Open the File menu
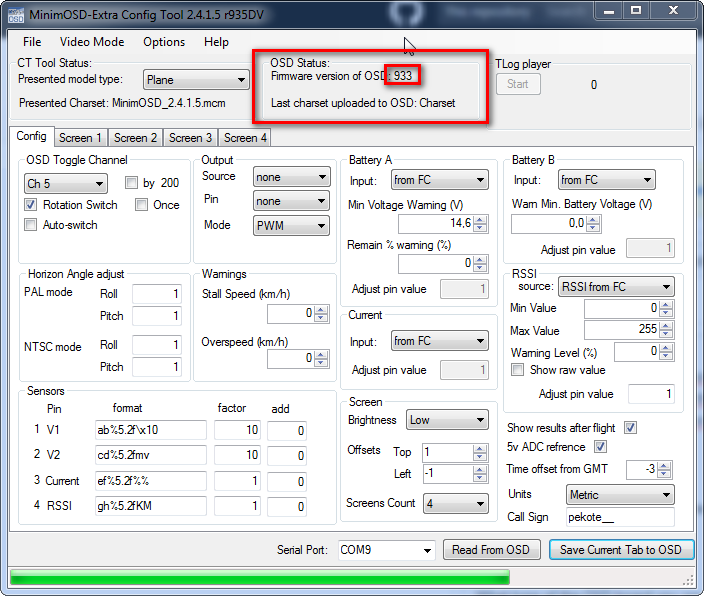Screen dimensions: 704x596 32,42
